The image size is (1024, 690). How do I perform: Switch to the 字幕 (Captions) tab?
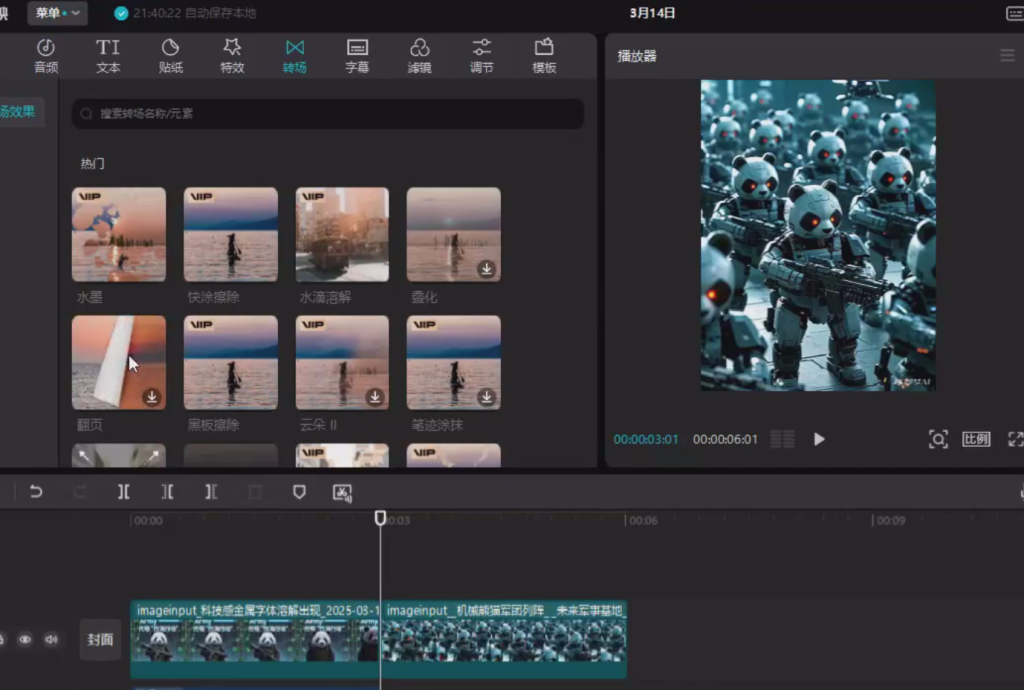[357, 56]
